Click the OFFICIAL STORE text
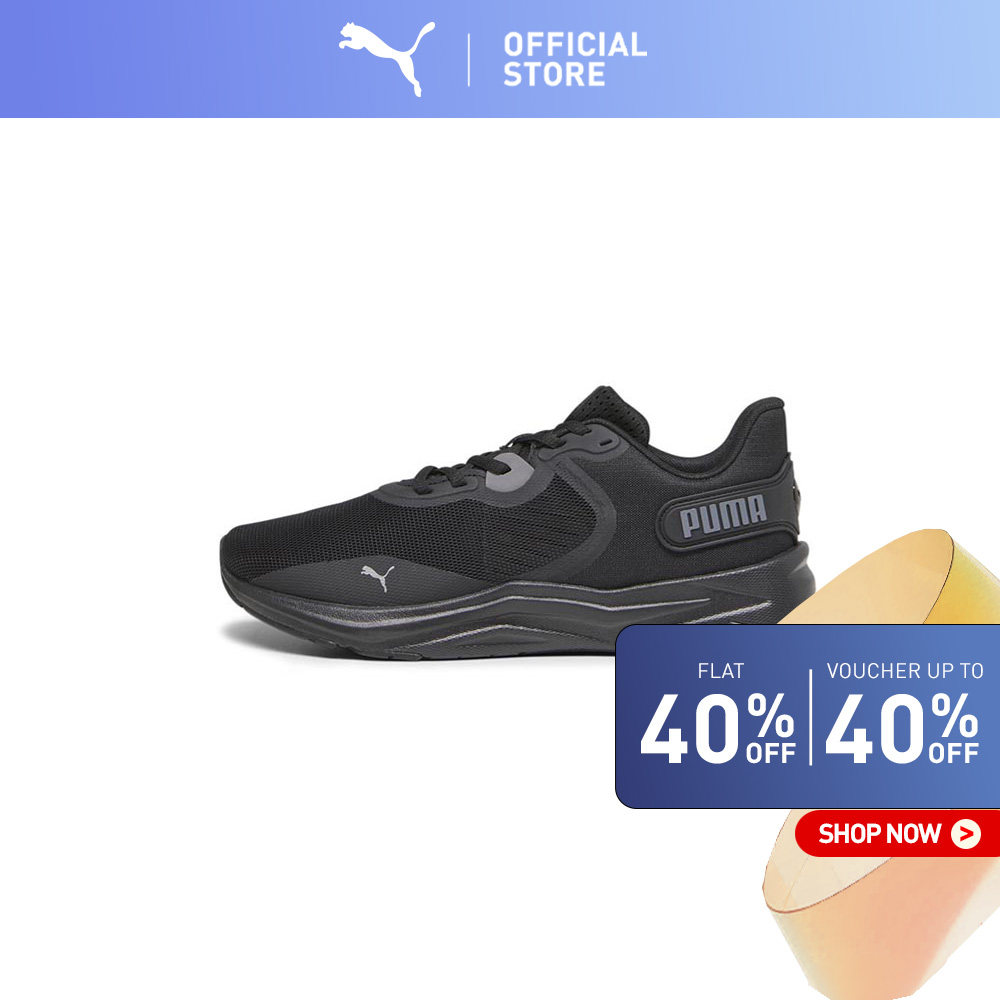This screenshot has height=1000, width=1000. coord(575,59)
